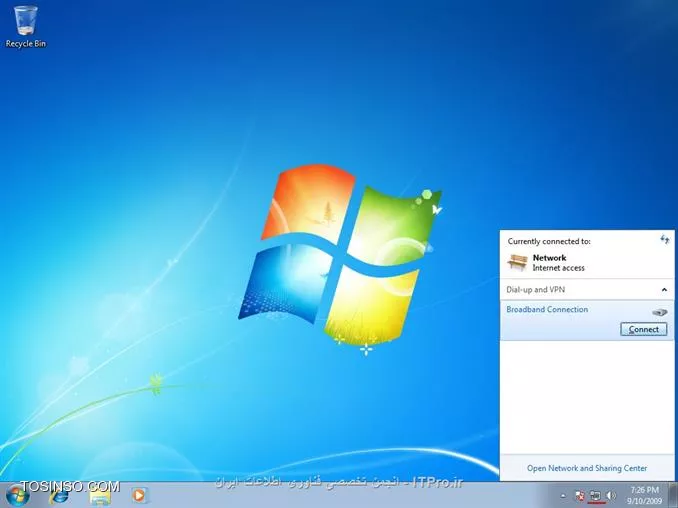Open the clock showing 7:26 PM

(x=644, y=495)
